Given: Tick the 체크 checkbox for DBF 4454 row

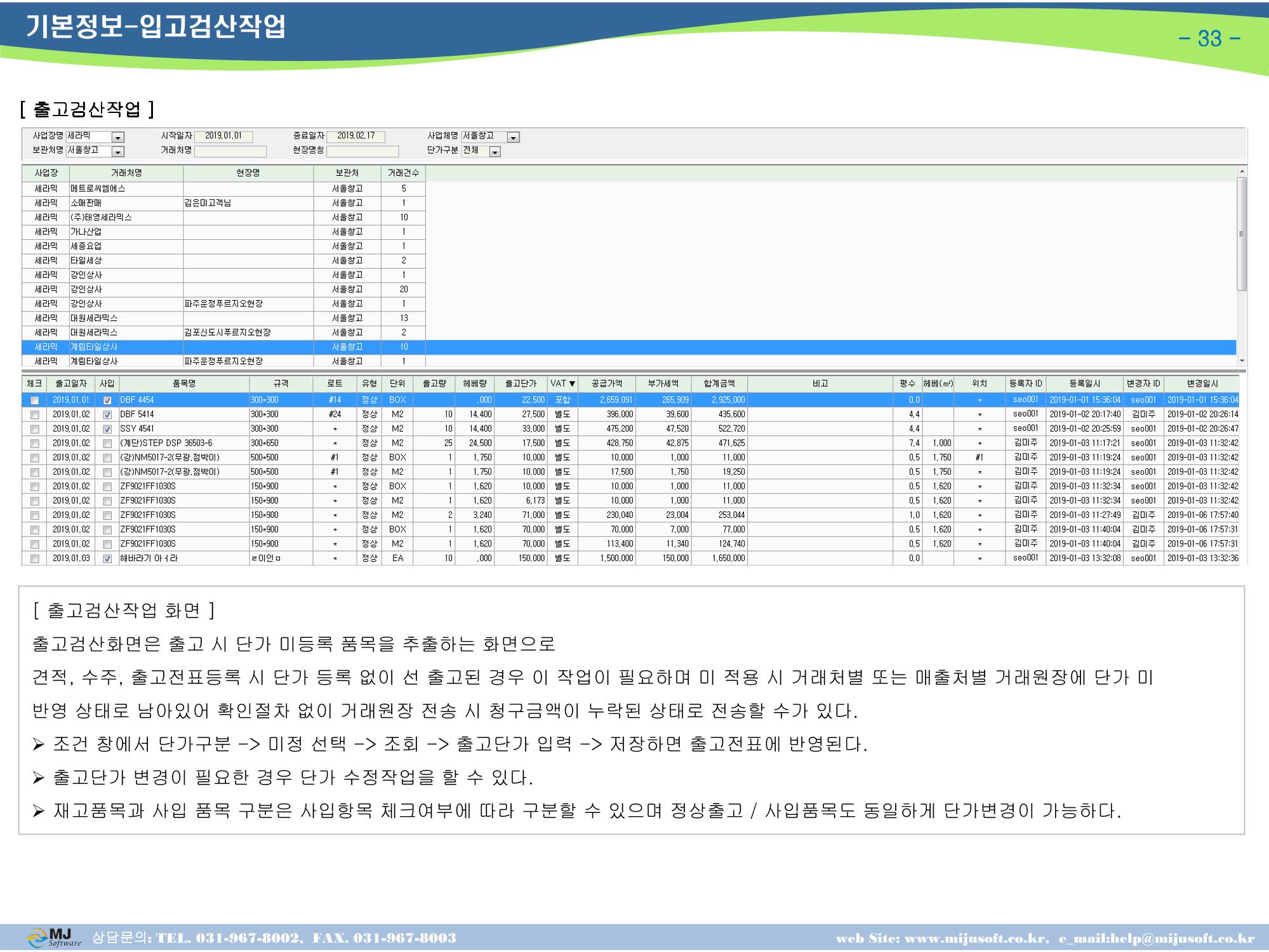Looking at the screenshot, I should click(34, 400).
